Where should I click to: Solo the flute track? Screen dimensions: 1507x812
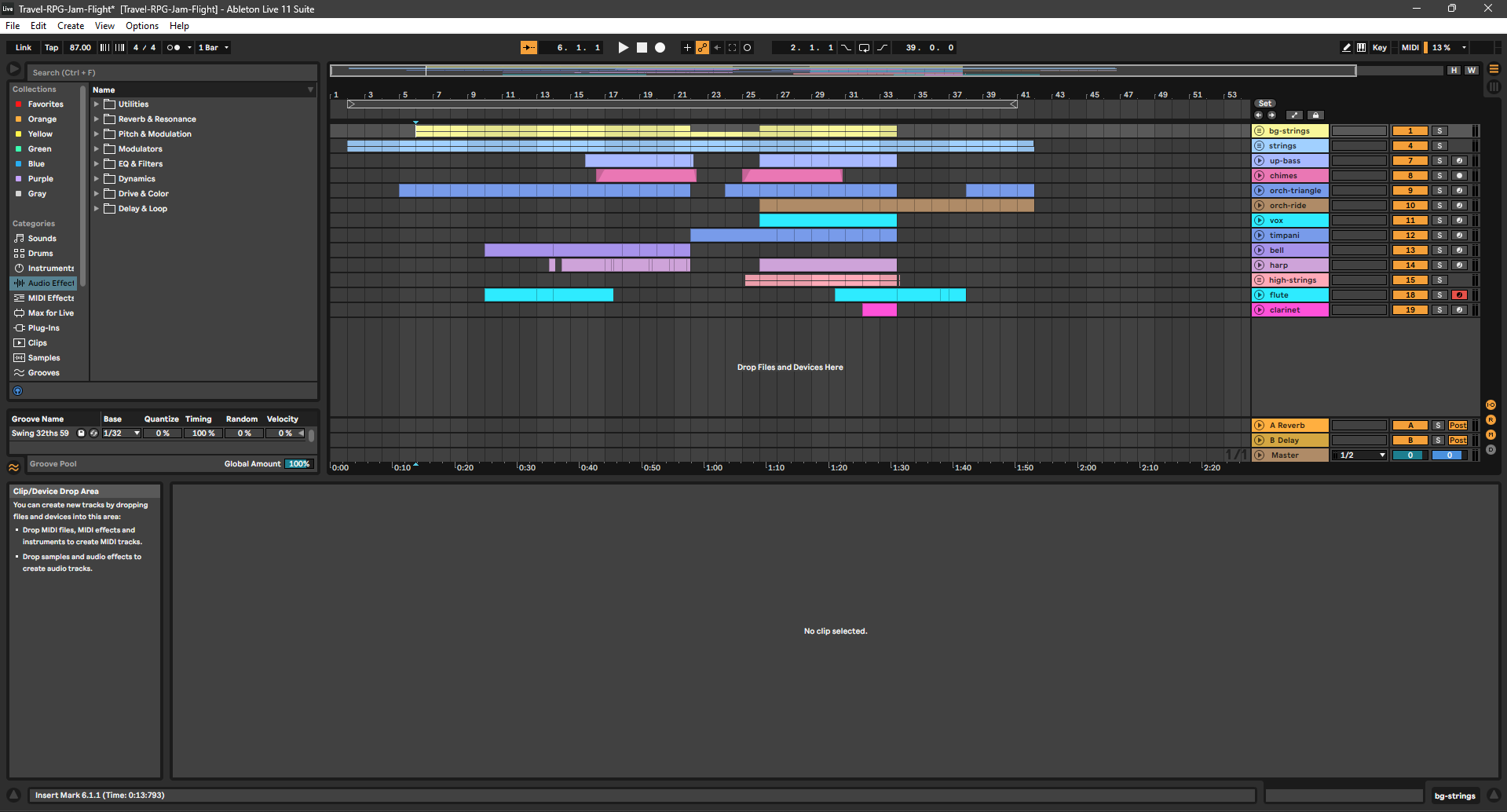1439,295
